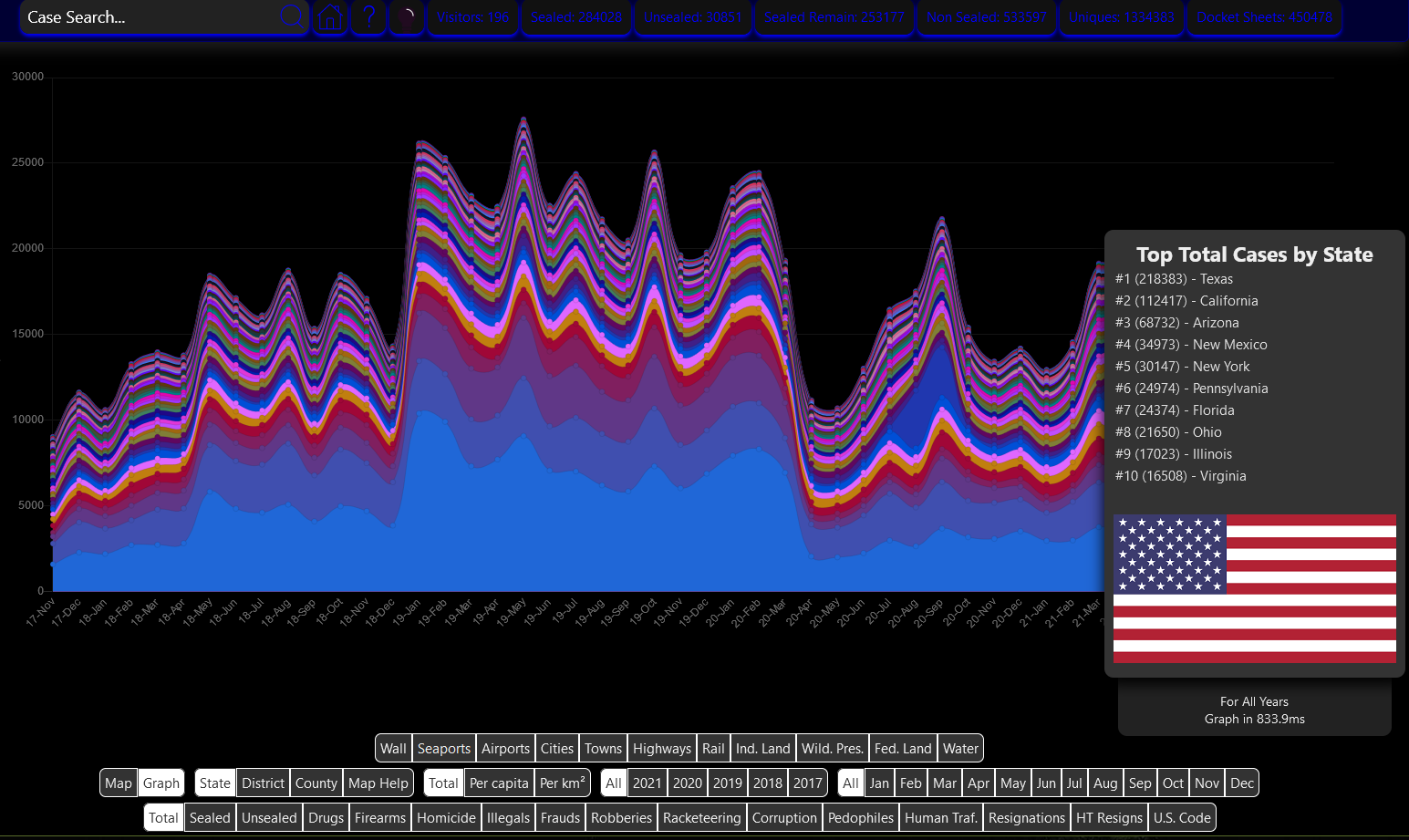Filter by month Dec
The image size is (1409, 840).
(1242, 783)
